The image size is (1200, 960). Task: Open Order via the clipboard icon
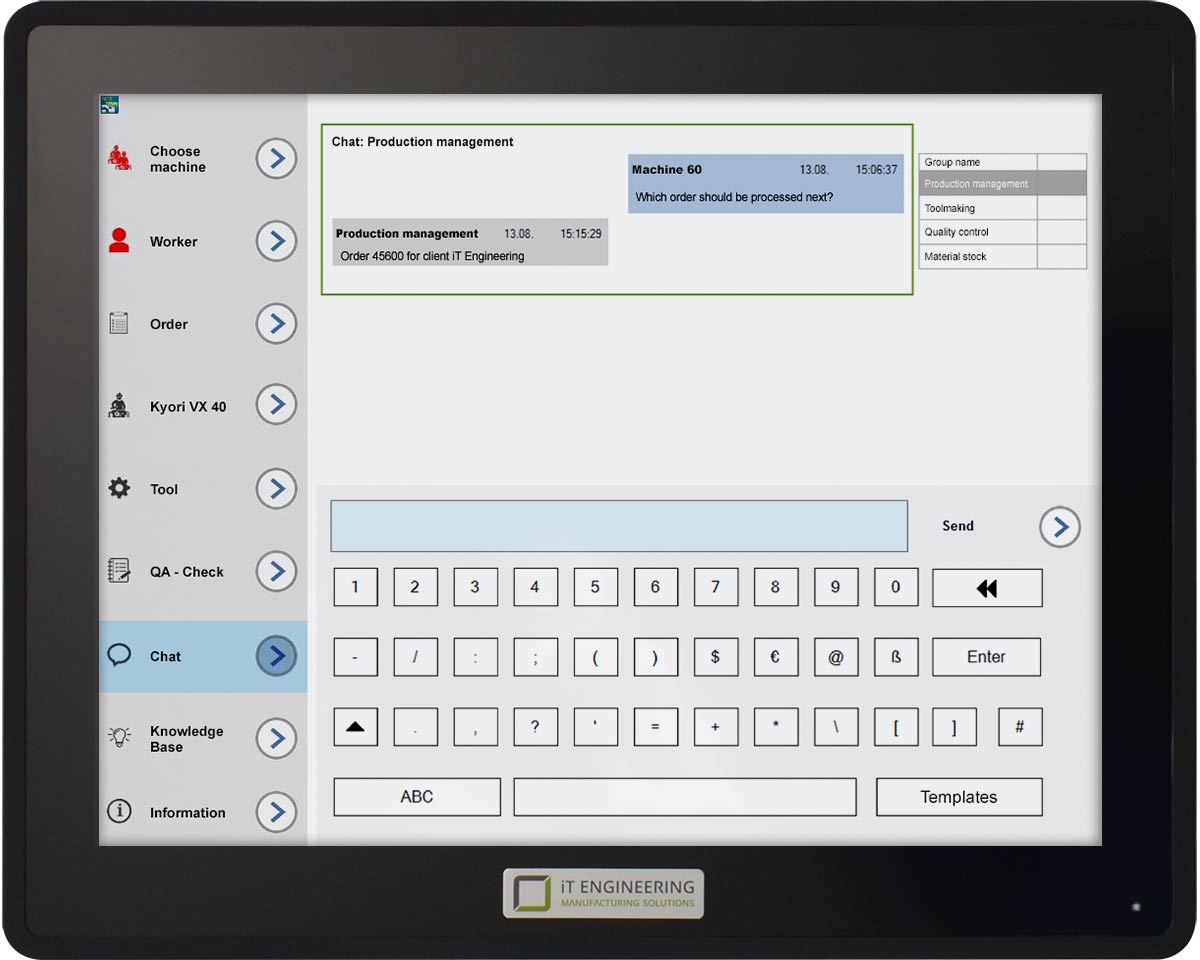coord(118,323)
